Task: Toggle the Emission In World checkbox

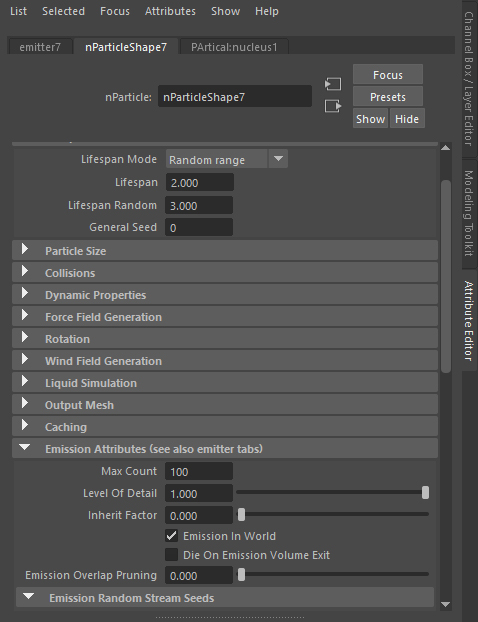Action: 171,536
